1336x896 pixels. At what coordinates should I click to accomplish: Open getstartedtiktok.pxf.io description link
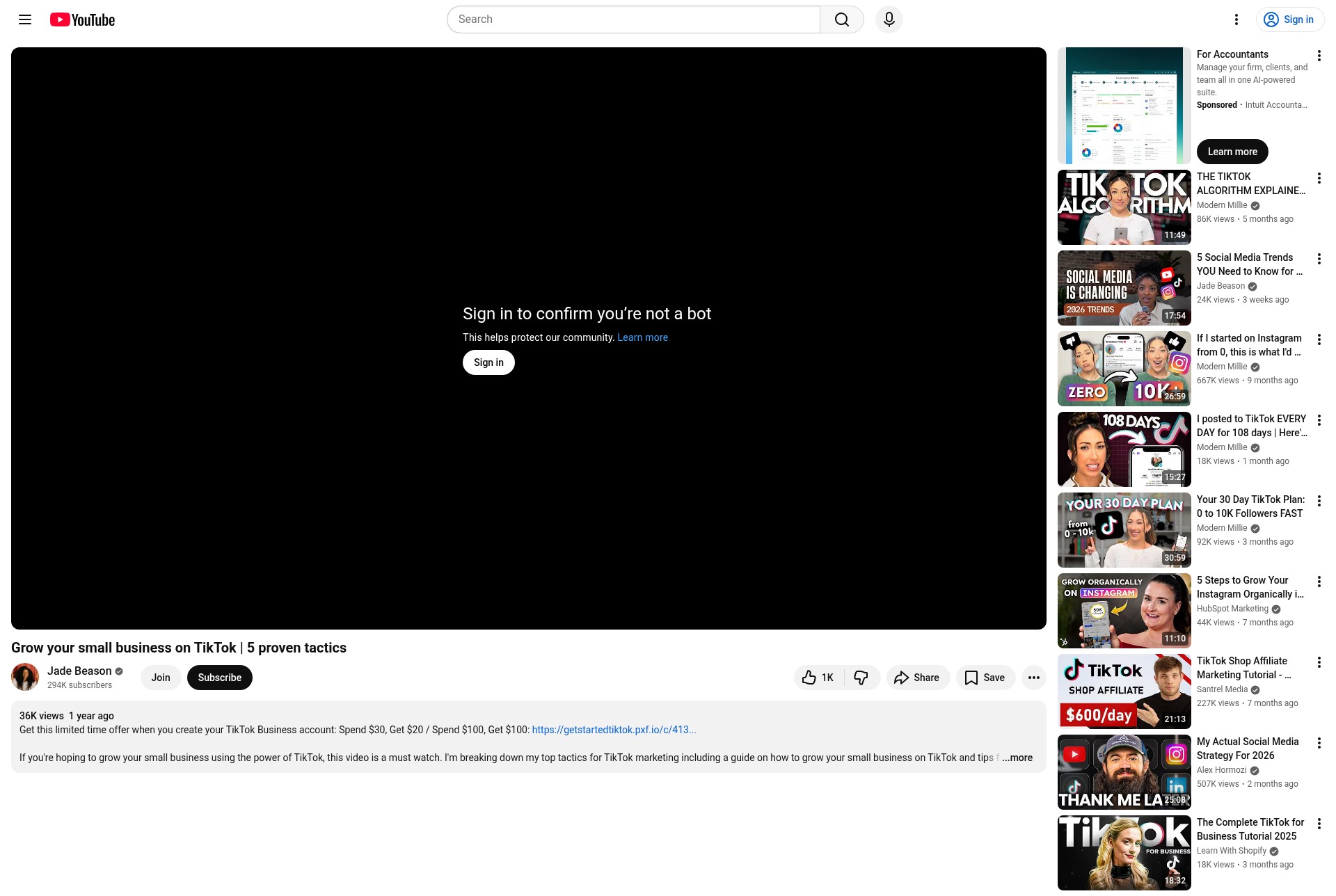click(614, 730)
